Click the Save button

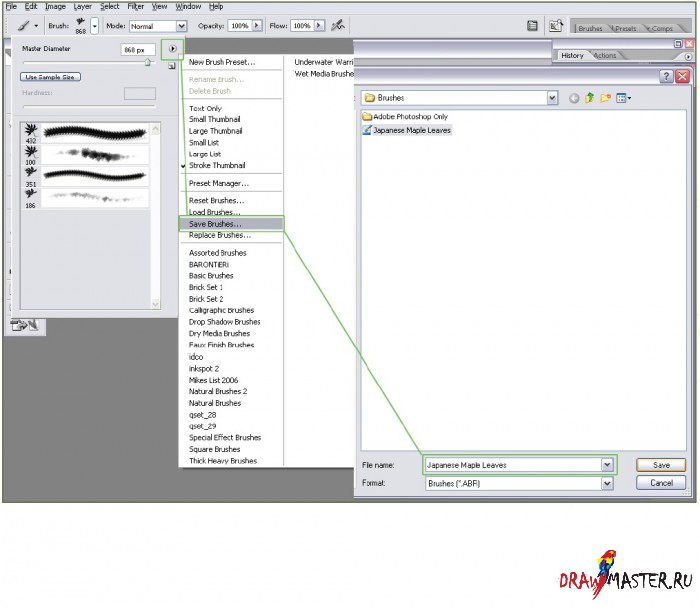coord(661,465)
